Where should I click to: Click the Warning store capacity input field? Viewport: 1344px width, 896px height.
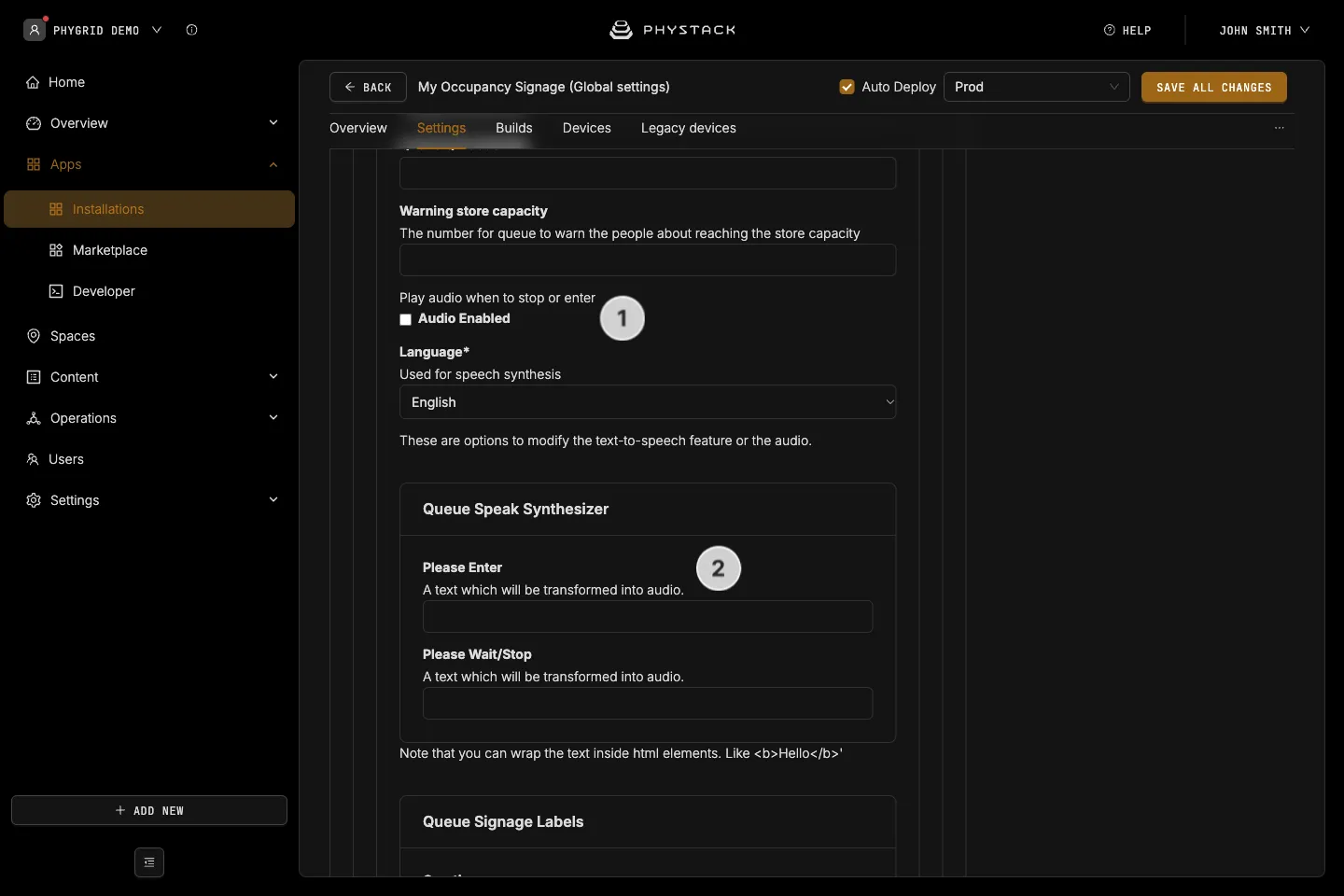tap(648, 260)
